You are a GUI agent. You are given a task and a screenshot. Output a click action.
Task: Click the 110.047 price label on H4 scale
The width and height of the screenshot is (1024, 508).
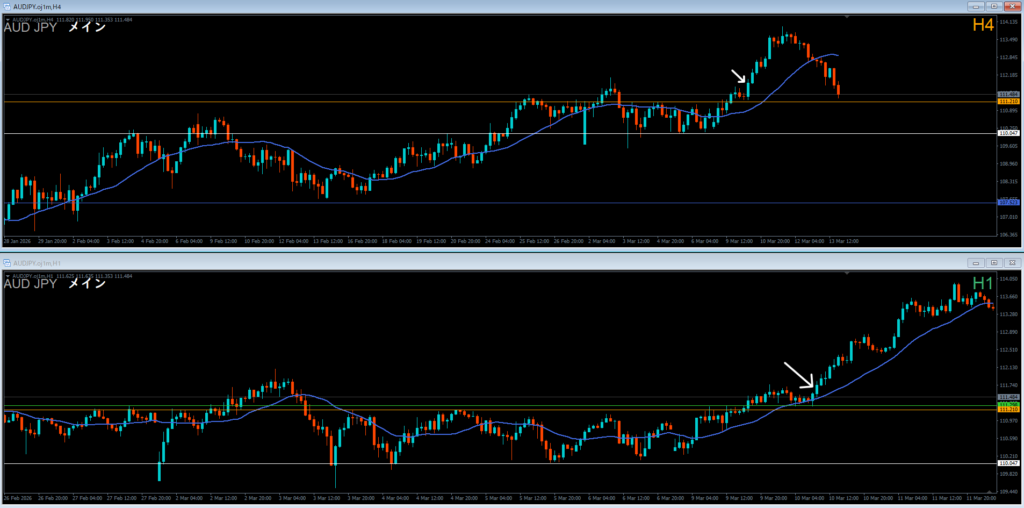point(1008,133)
